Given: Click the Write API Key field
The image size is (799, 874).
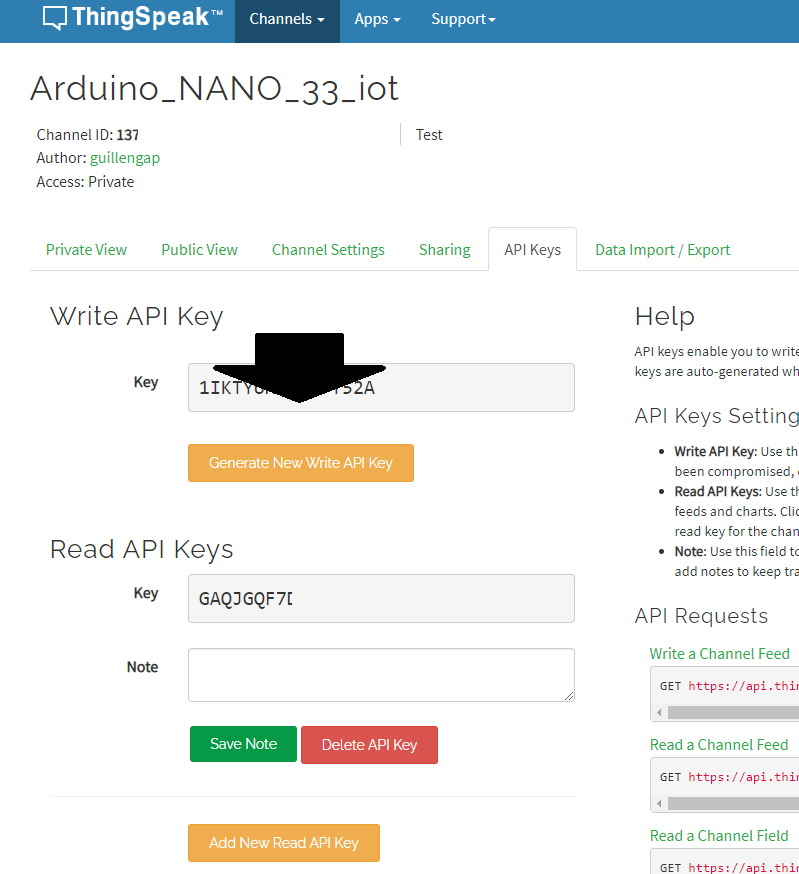Looking at the screenshot, I should pos(381,388).
